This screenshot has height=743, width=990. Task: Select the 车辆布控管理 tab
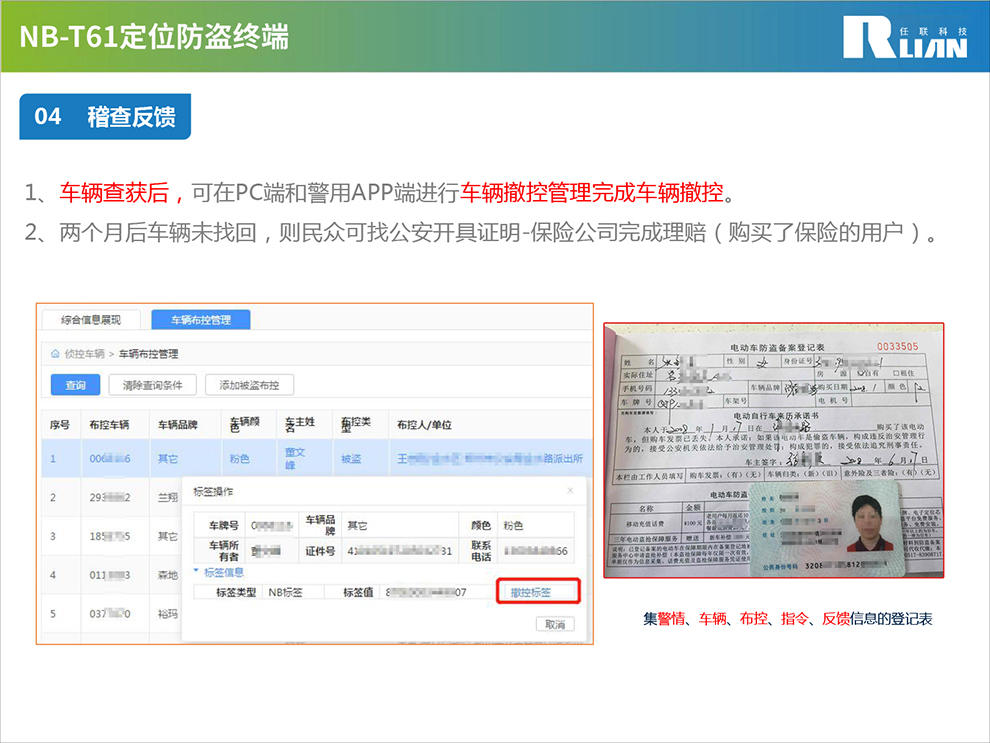(200, 320)
